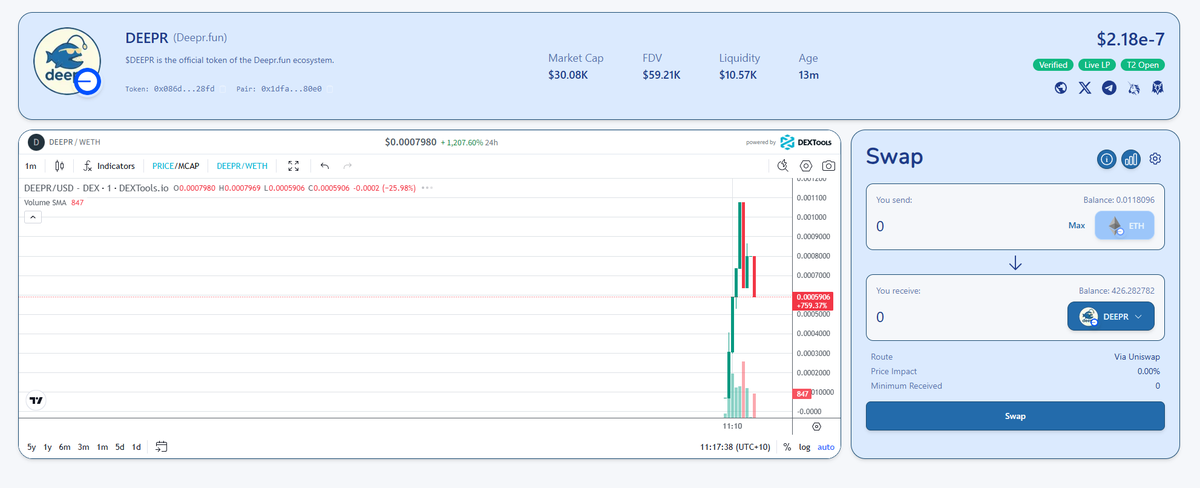Click the Swap info circle icon

[x=1107, y=158]
